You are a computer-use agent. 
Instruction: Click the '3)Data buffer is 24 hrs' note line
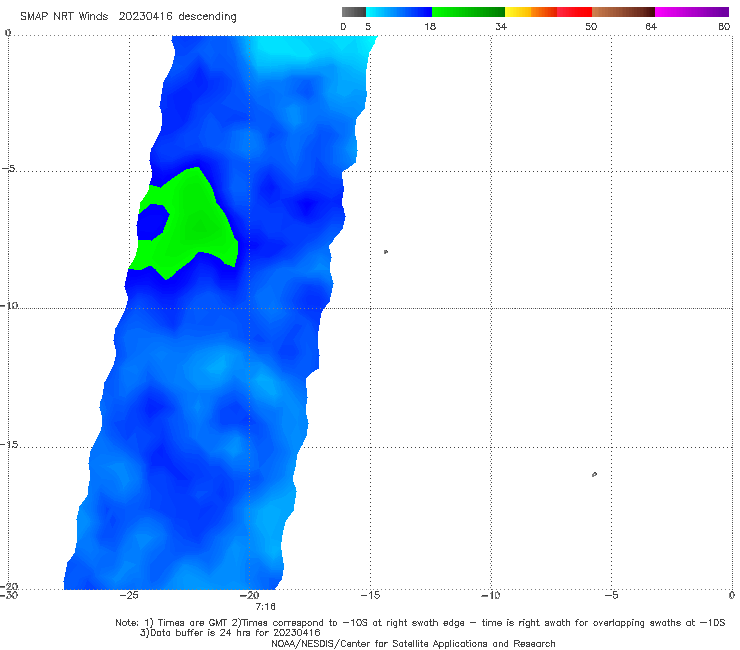pyautogui.click(x=230, y=633)
